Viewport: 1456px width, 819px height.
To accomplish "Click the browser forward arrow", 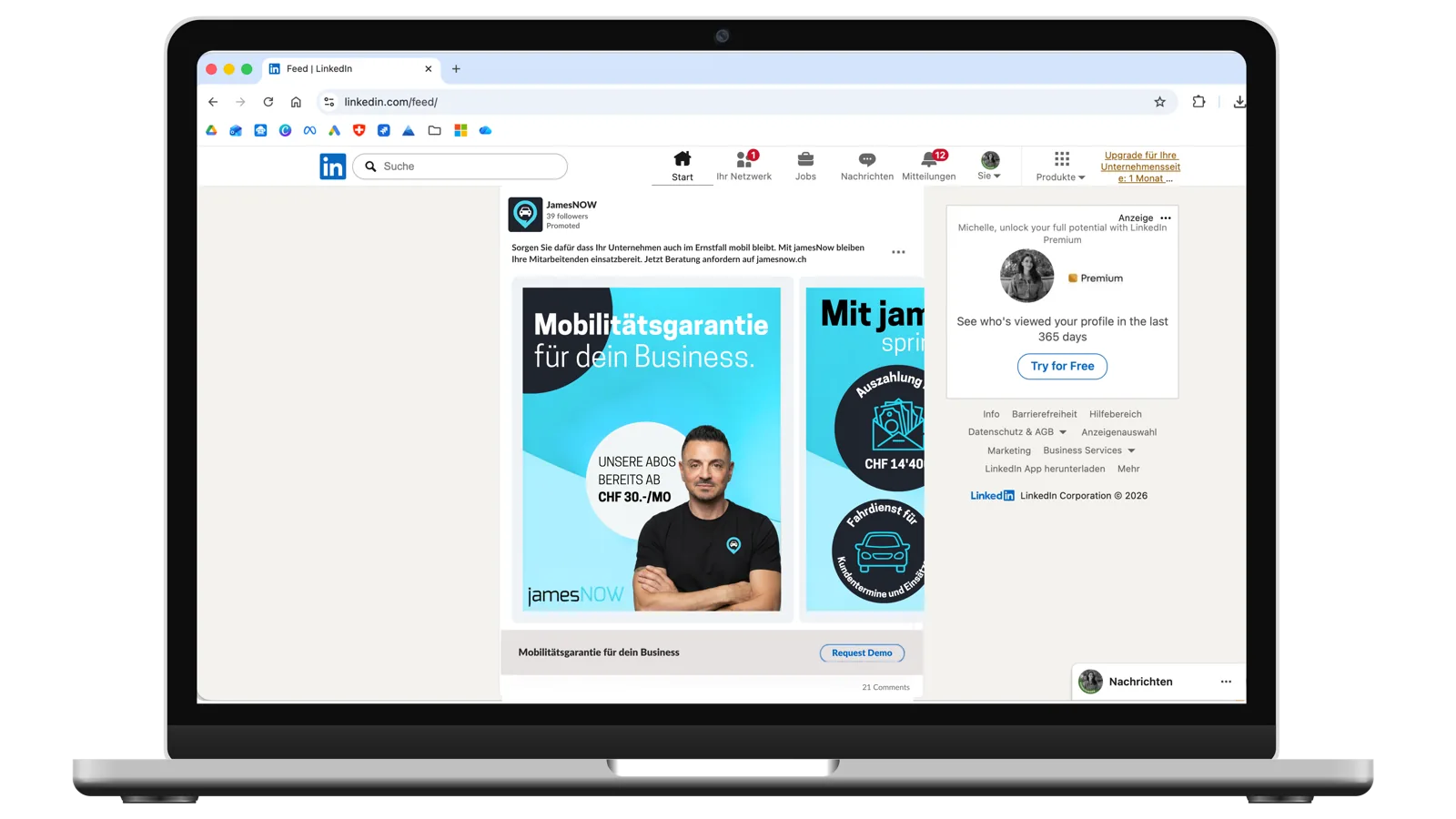I will 240,102.
